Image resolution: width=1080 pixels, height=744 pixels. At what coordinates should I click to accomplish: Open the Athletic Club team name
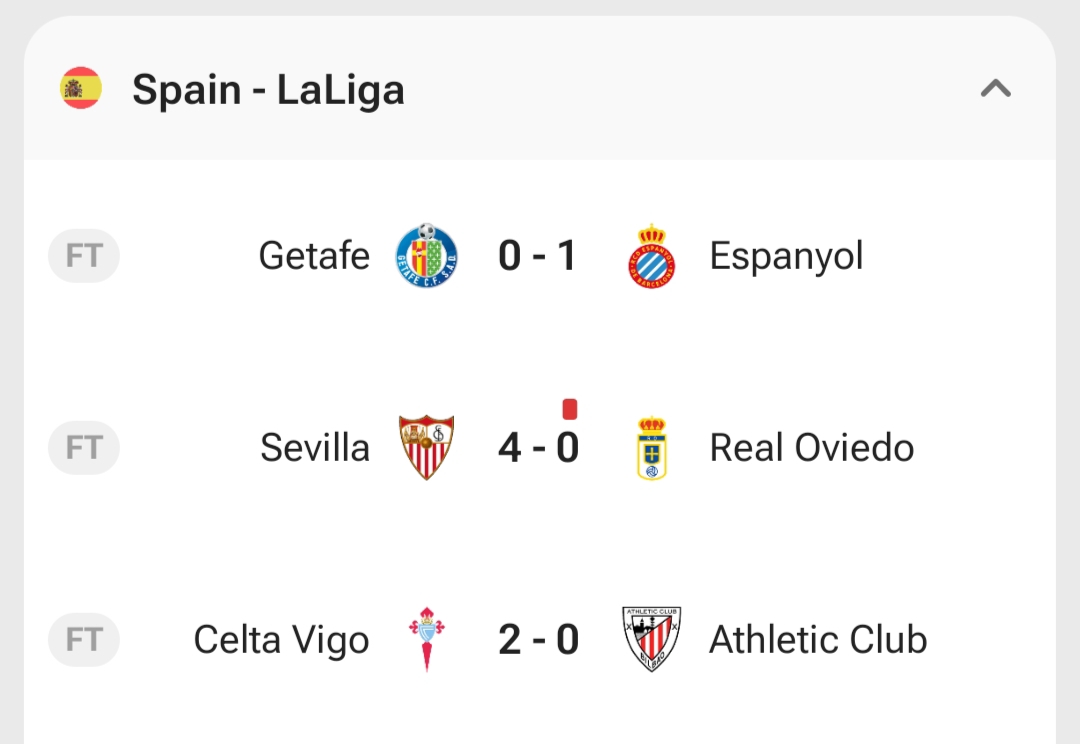818,640
